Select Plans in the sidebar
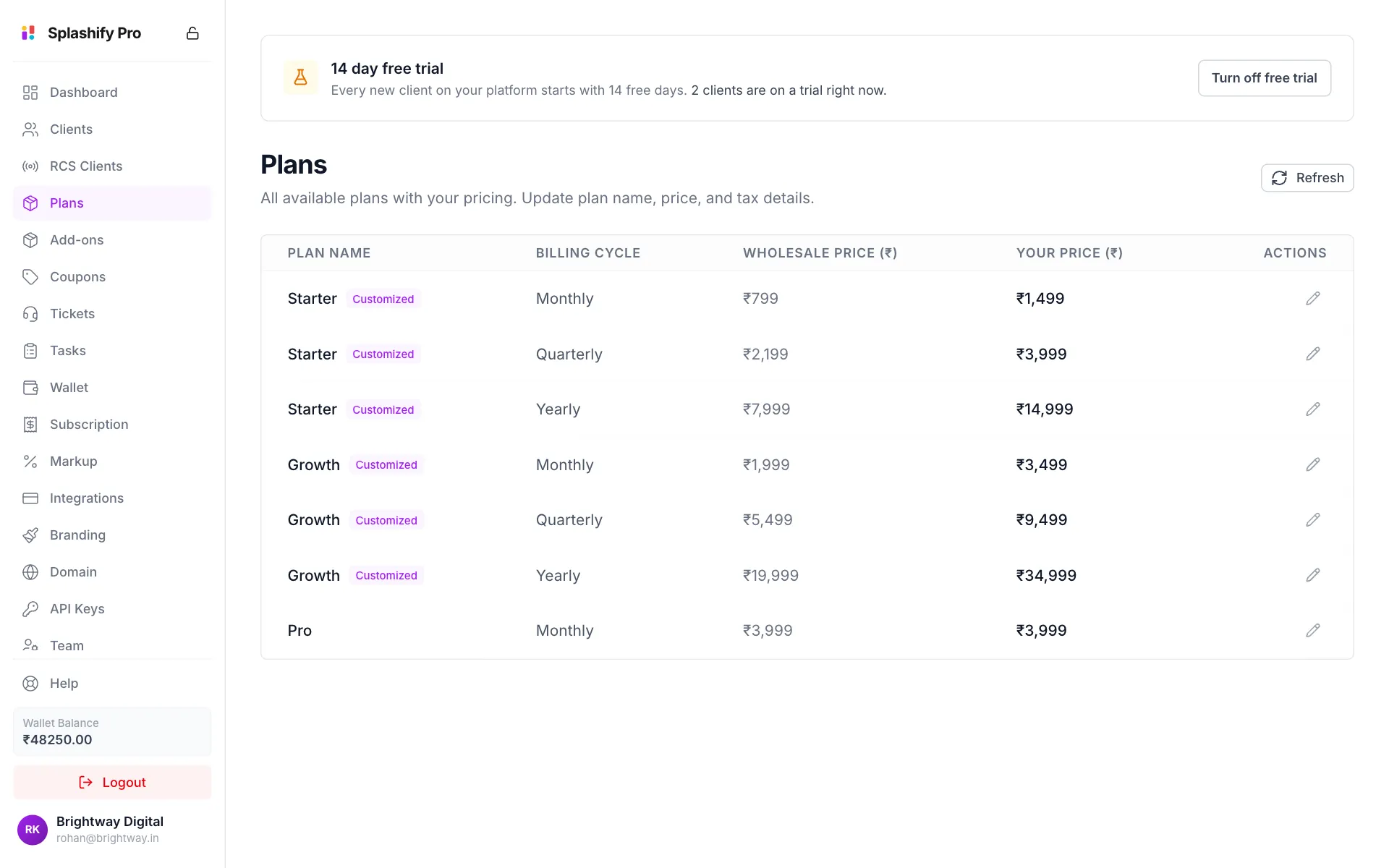 point(112,203)
